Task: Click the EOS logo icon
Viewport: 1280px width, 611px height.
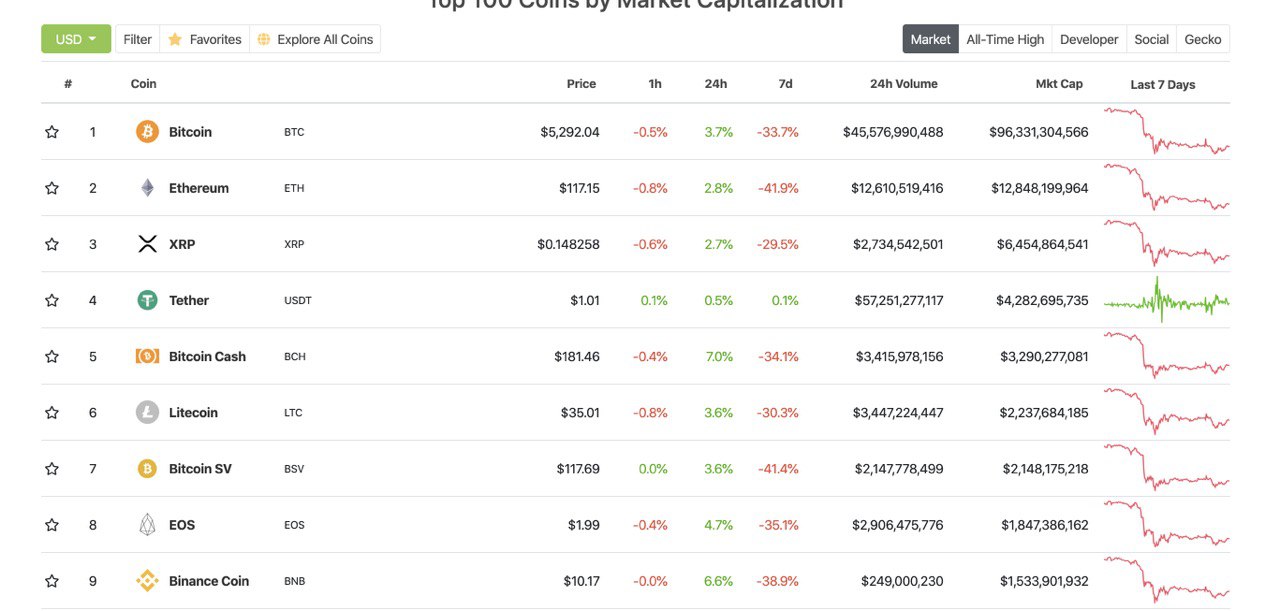Action: [x=147, y=525]
